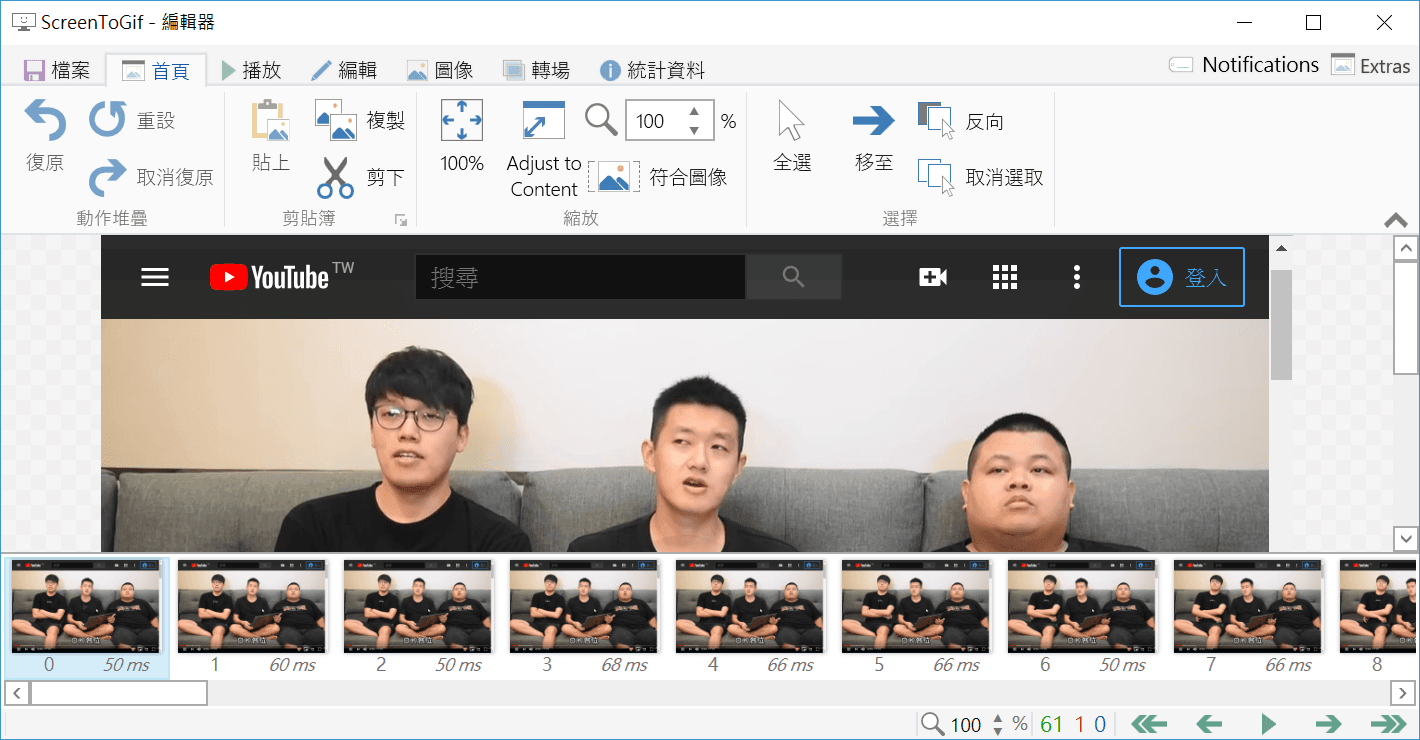Click the 移至 go-to arrow icon
The width and height of the screenshot is (1420, 740).
(x=873, y=121)
